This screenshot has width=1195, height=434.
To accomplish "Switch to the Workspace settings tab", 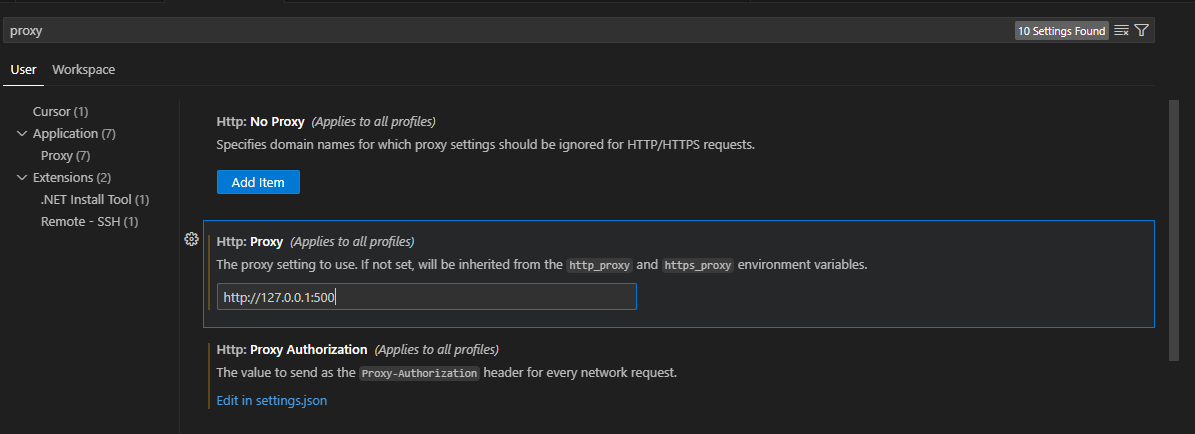I will (x=83, y=70).
